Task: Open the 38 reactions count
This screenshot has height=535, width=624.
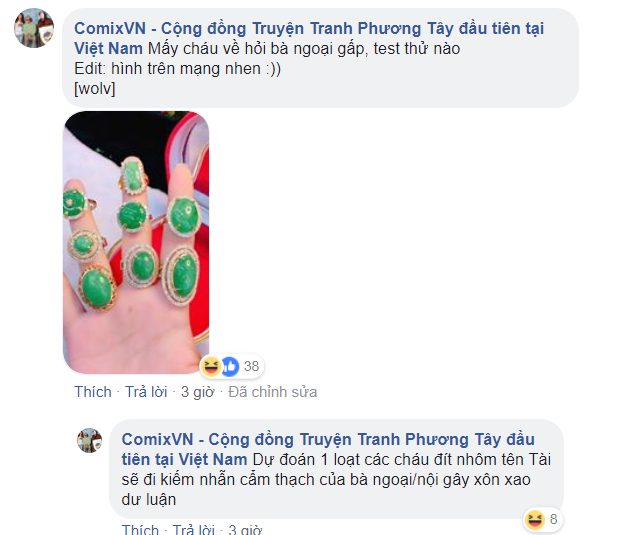Action: pyautogui.click(x=252, y=366)
